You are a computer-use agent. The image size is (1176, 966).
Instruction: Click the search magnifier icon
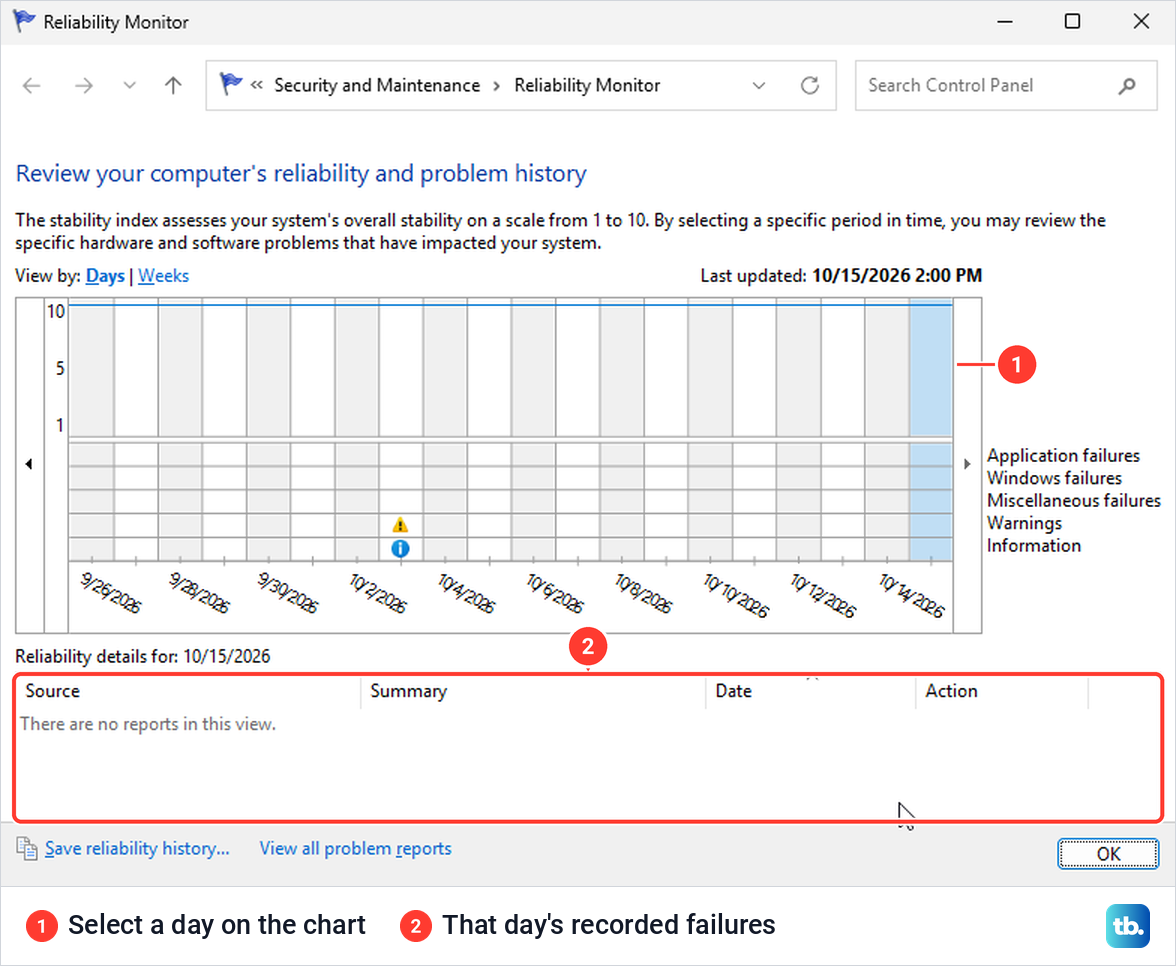(x=1126, y=86)
